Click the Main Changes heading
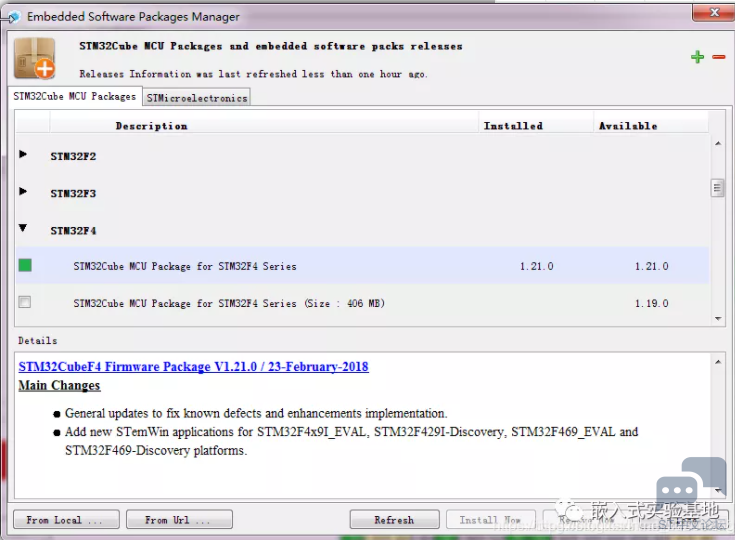Image resolution: width=735 pixels, height=540 pixels. (59, 385)
